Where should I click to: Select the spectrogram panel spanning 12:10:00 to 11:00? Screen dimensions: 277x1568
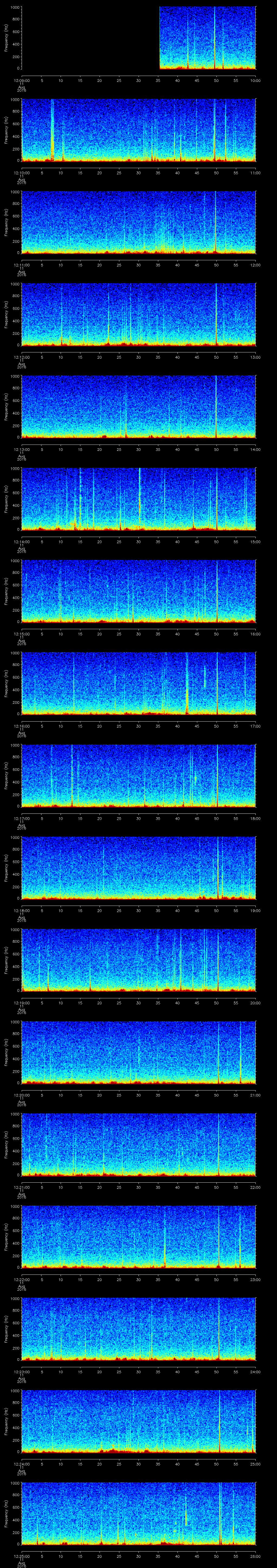pos(138,130)
